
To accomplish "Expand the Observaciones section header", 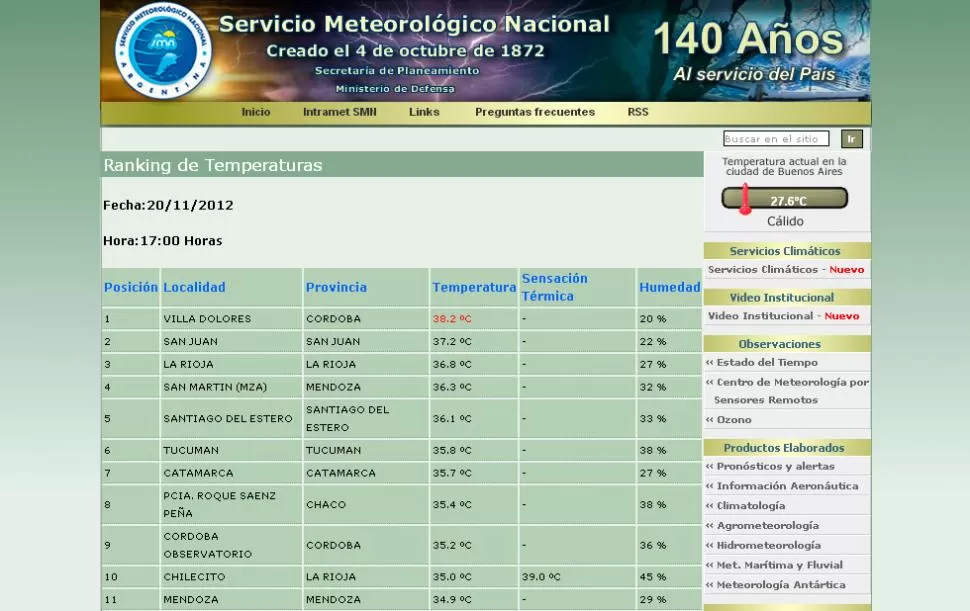I will pyautogui.click(x=786, y=343).
